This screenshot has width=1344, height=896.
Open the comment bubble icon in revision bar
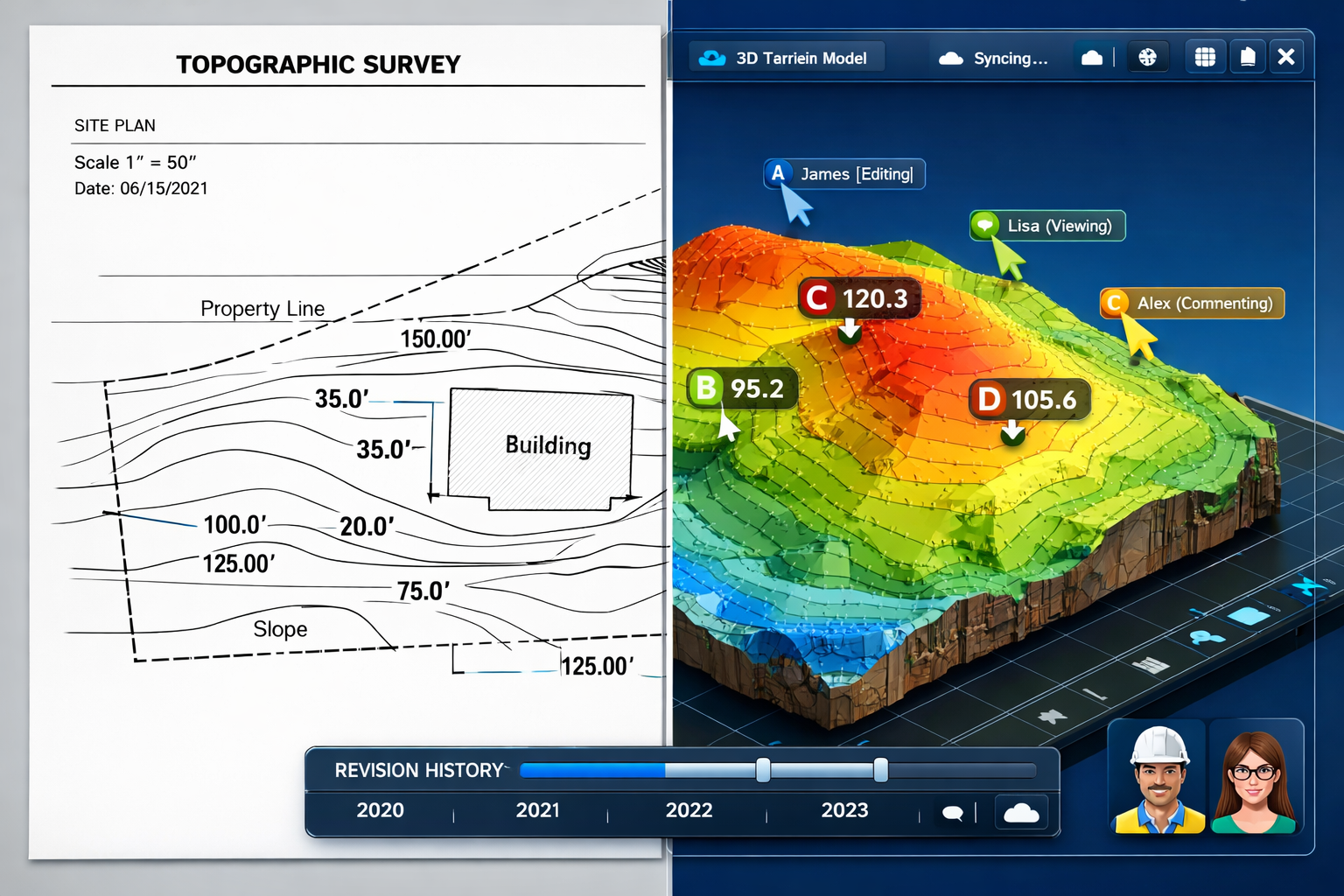(x=954, y=813)
